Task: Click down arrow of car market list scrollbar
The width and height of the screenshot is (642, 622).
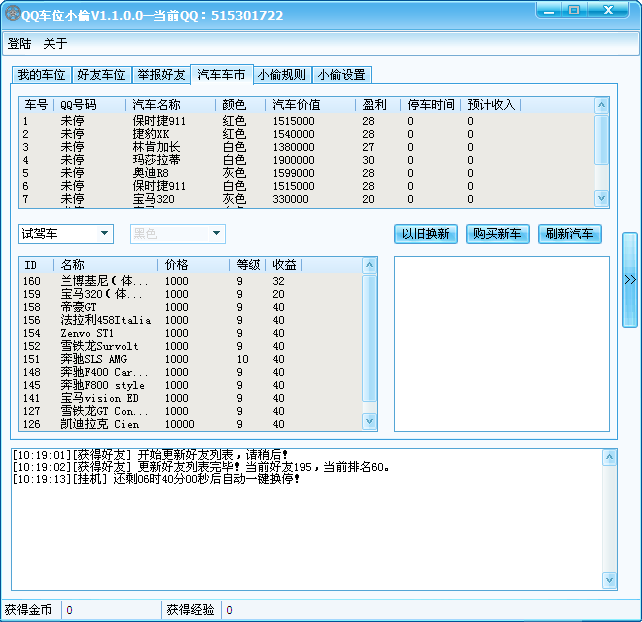Action: 369,421
